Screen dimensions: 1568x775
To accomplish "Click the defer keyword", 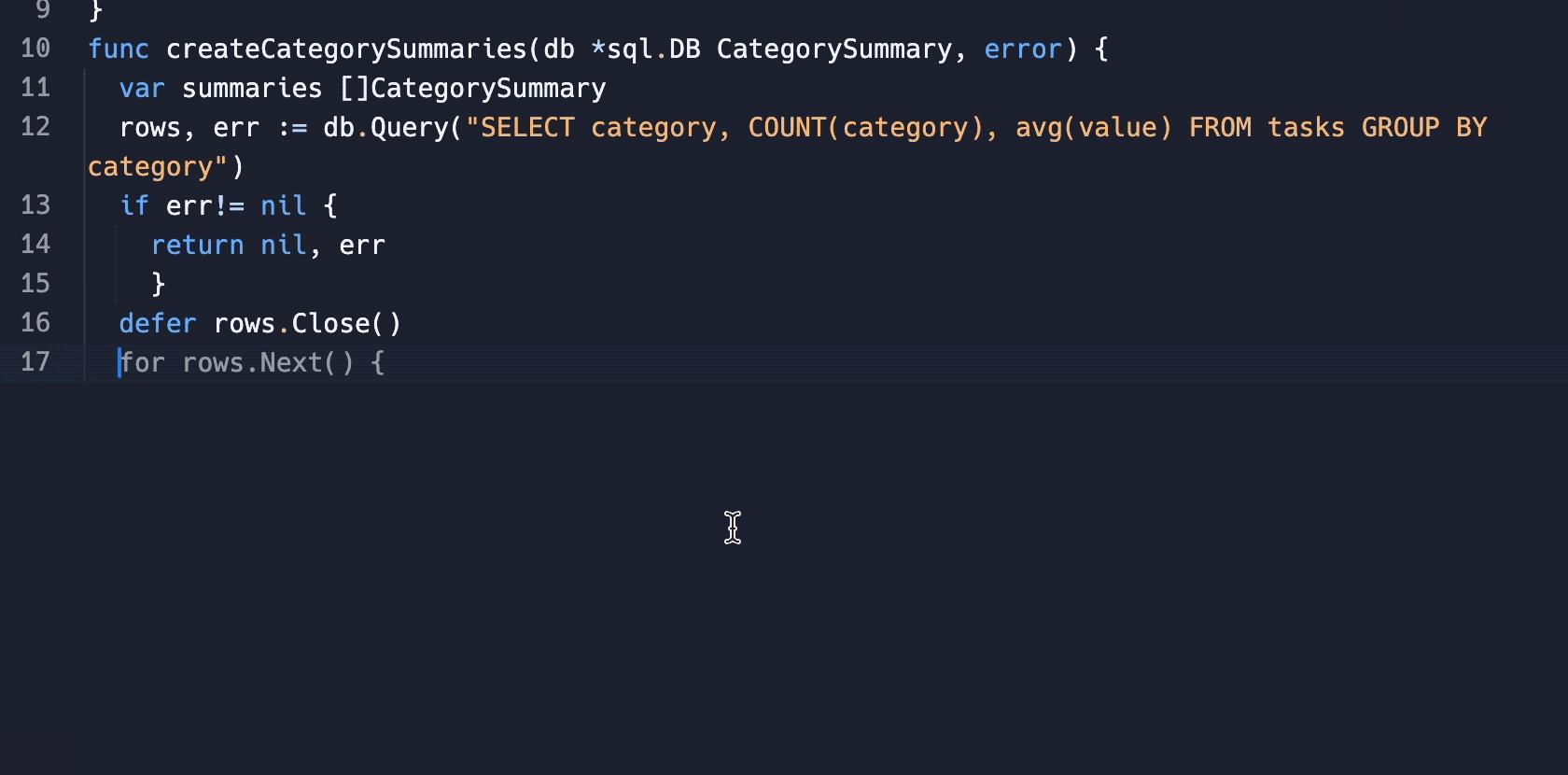I will 158,323.
